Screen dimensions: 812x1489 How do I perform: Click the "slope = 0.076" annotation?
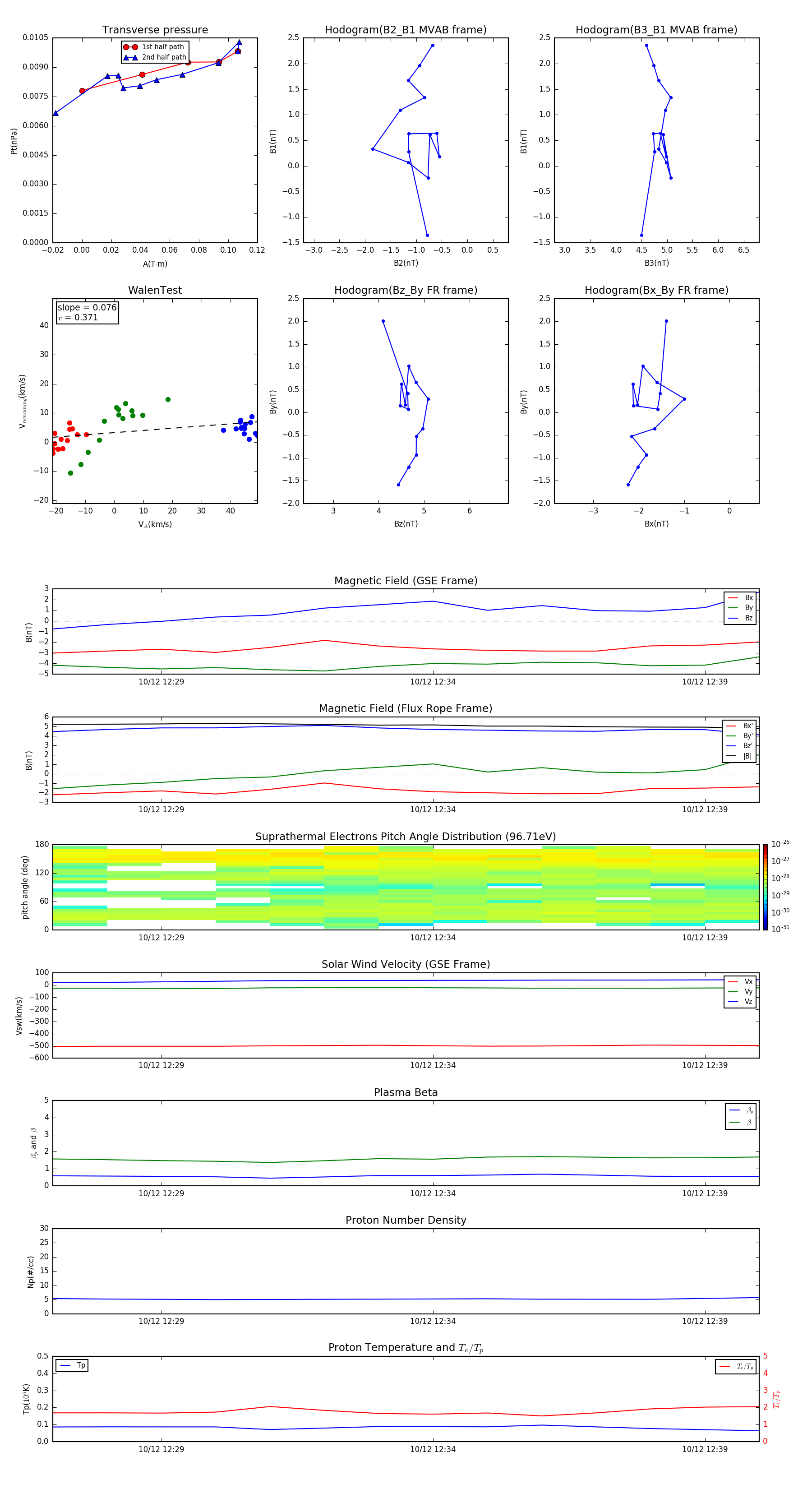pyautogui.click(x=87, y=308)
